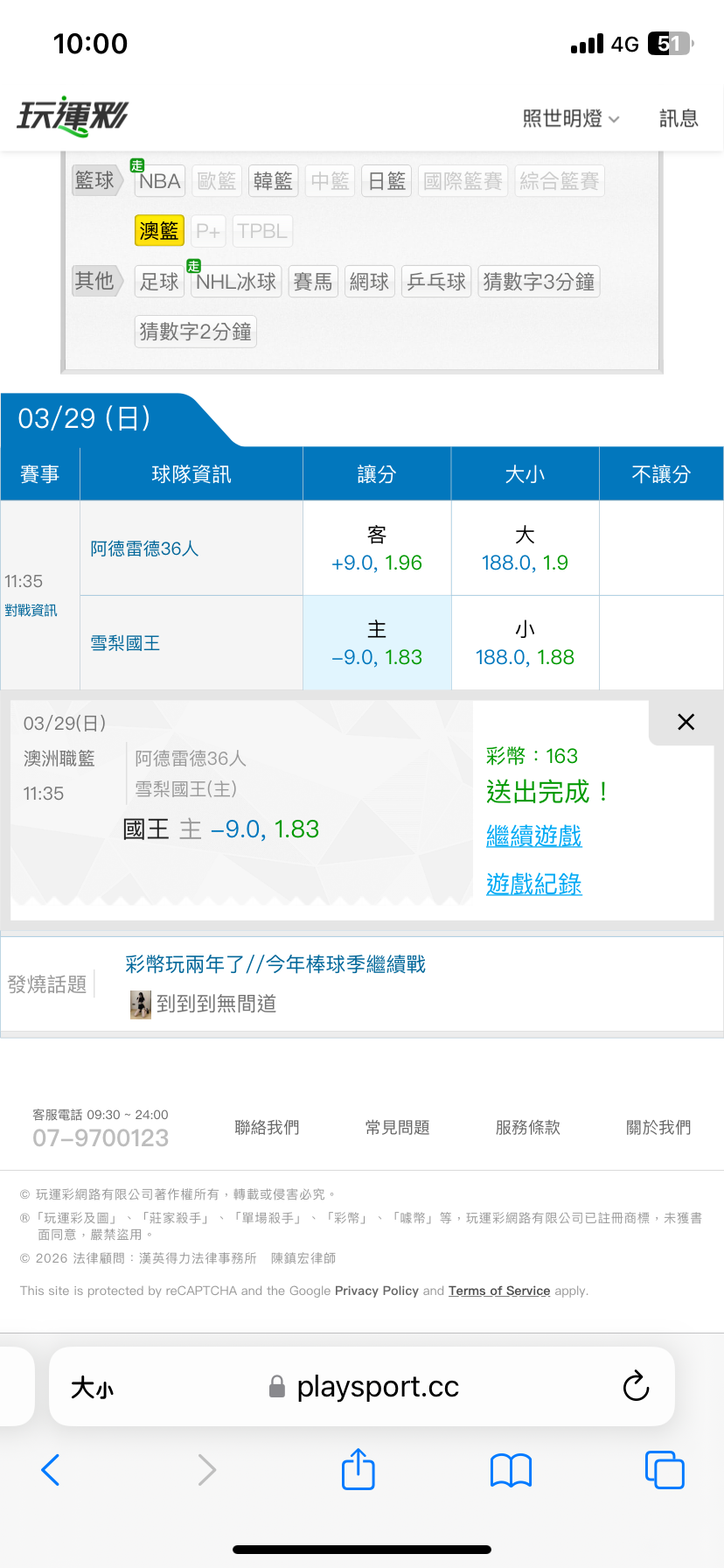Viewport: 724px width, 1568px height.
Task: Open 對戰資訊 matchup info link
Action: tap(31, 611)
